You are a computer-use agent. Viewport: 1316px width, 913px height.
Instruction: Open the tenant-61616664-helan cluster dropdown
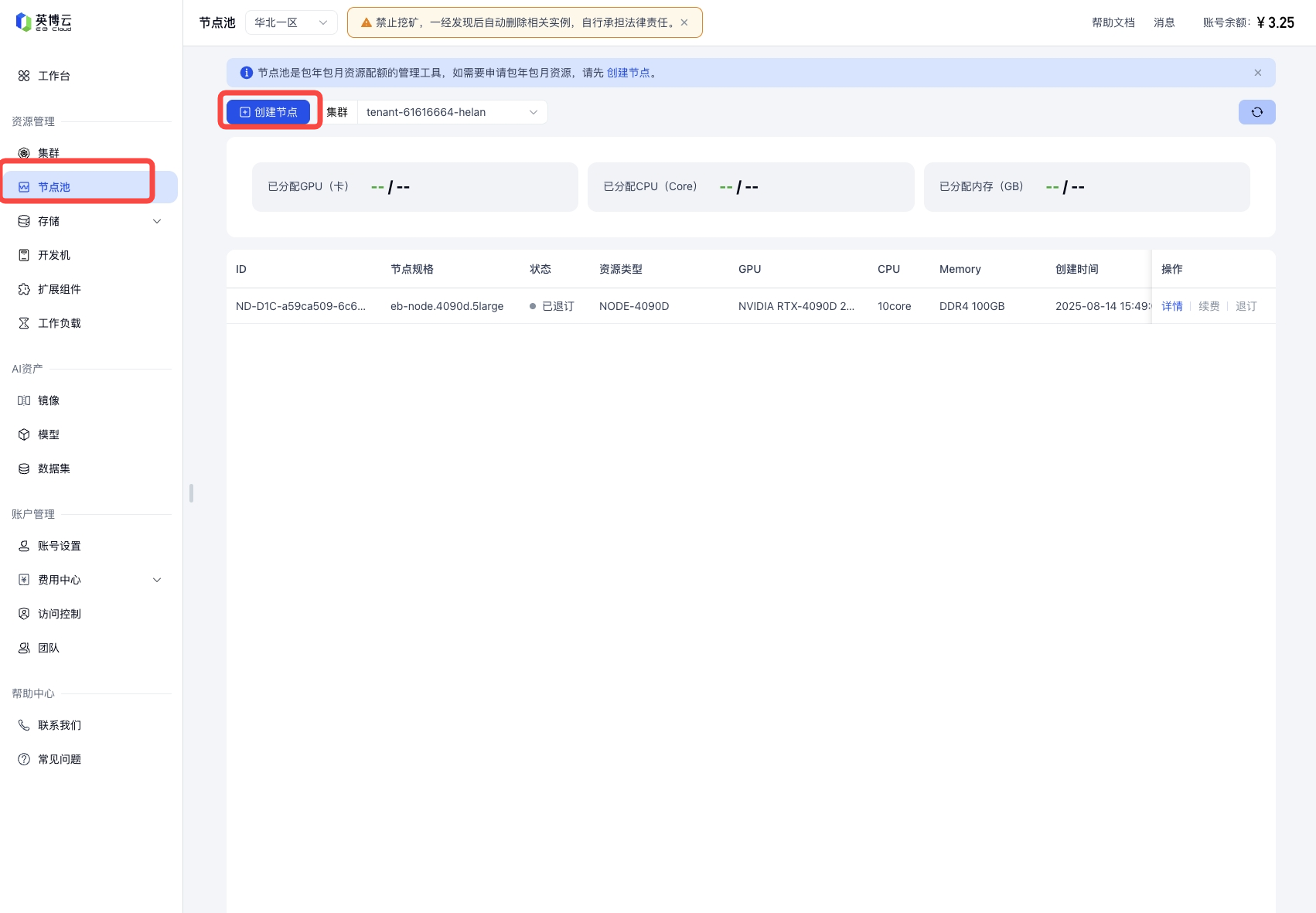(x=452, y=112)
